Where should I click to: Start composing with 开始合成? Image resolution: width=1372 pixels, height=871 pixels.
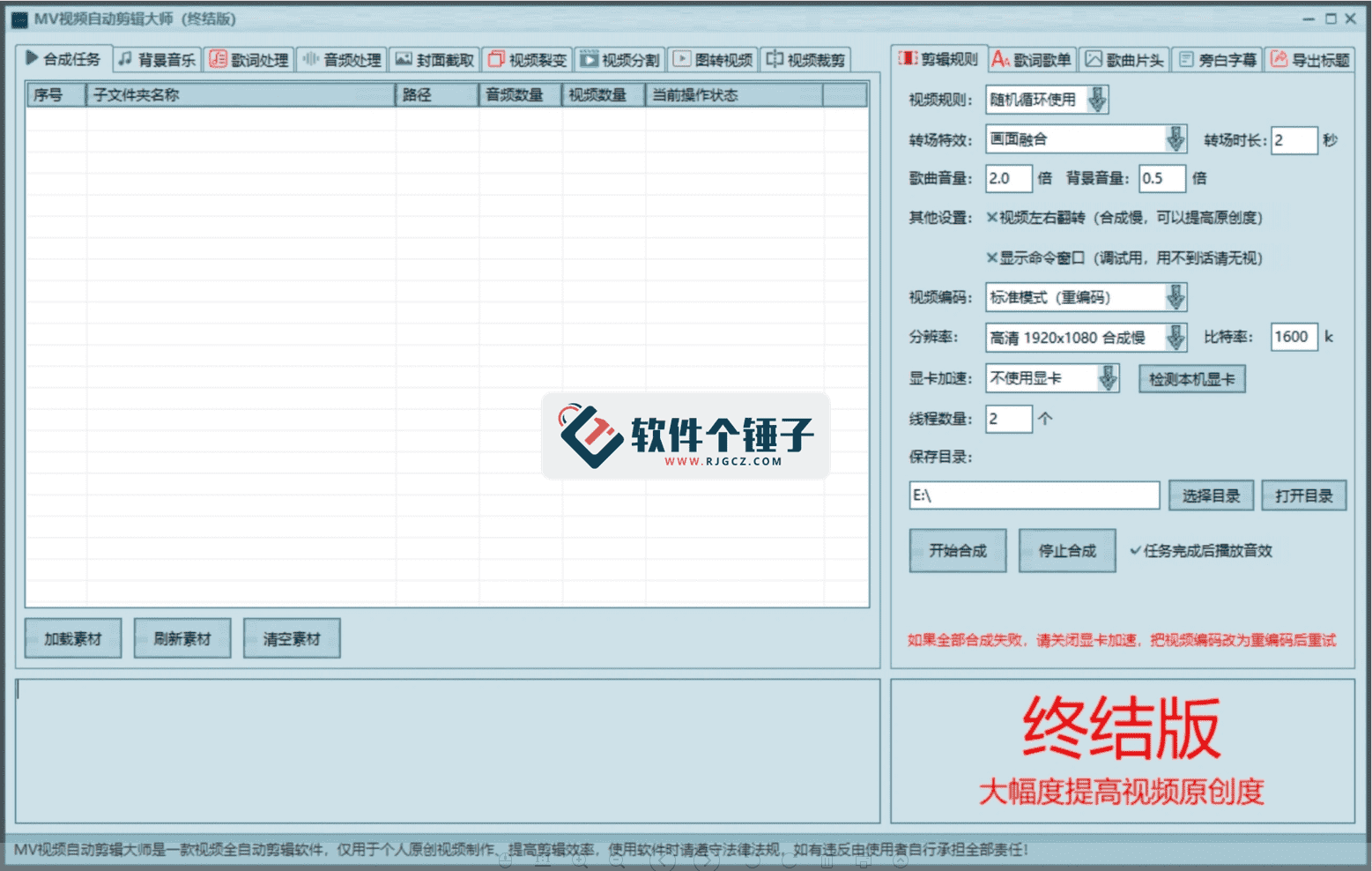958,551
